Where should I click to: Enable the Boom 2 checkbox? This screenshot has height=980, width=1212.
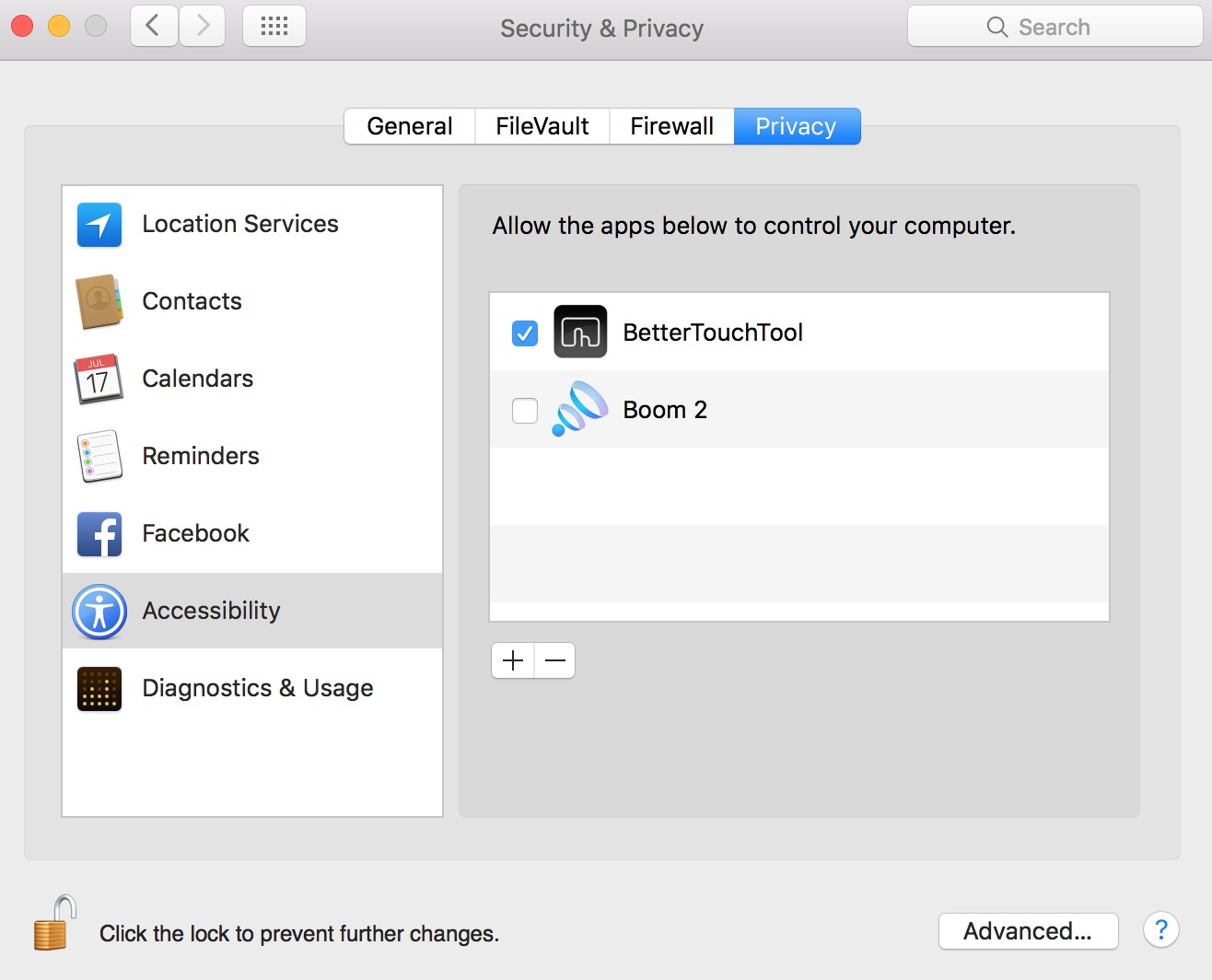(x=525, y=410)
